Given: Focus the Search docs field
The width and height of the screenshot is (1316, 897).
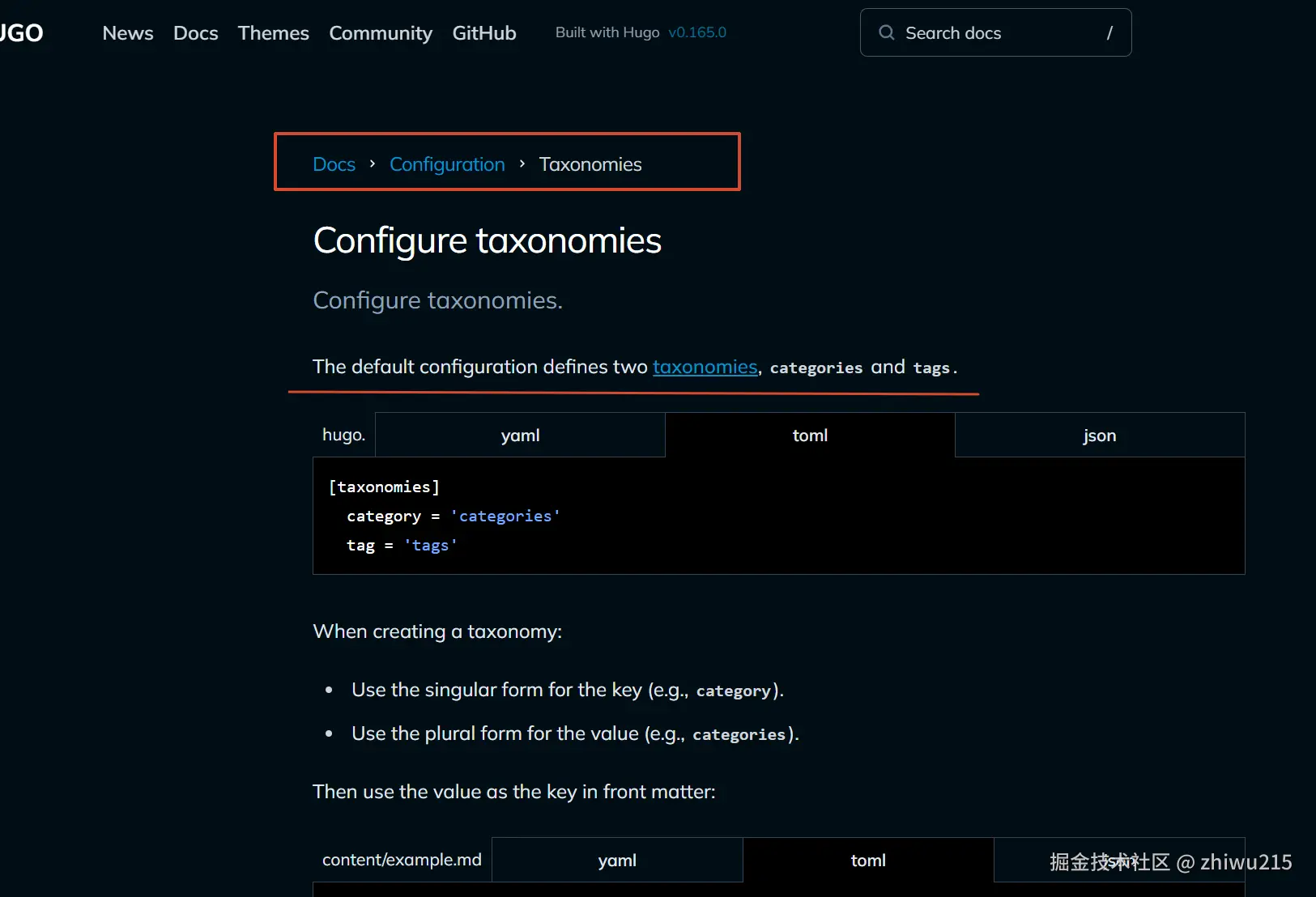Looking at the screenshot, I should click(995, 32).
